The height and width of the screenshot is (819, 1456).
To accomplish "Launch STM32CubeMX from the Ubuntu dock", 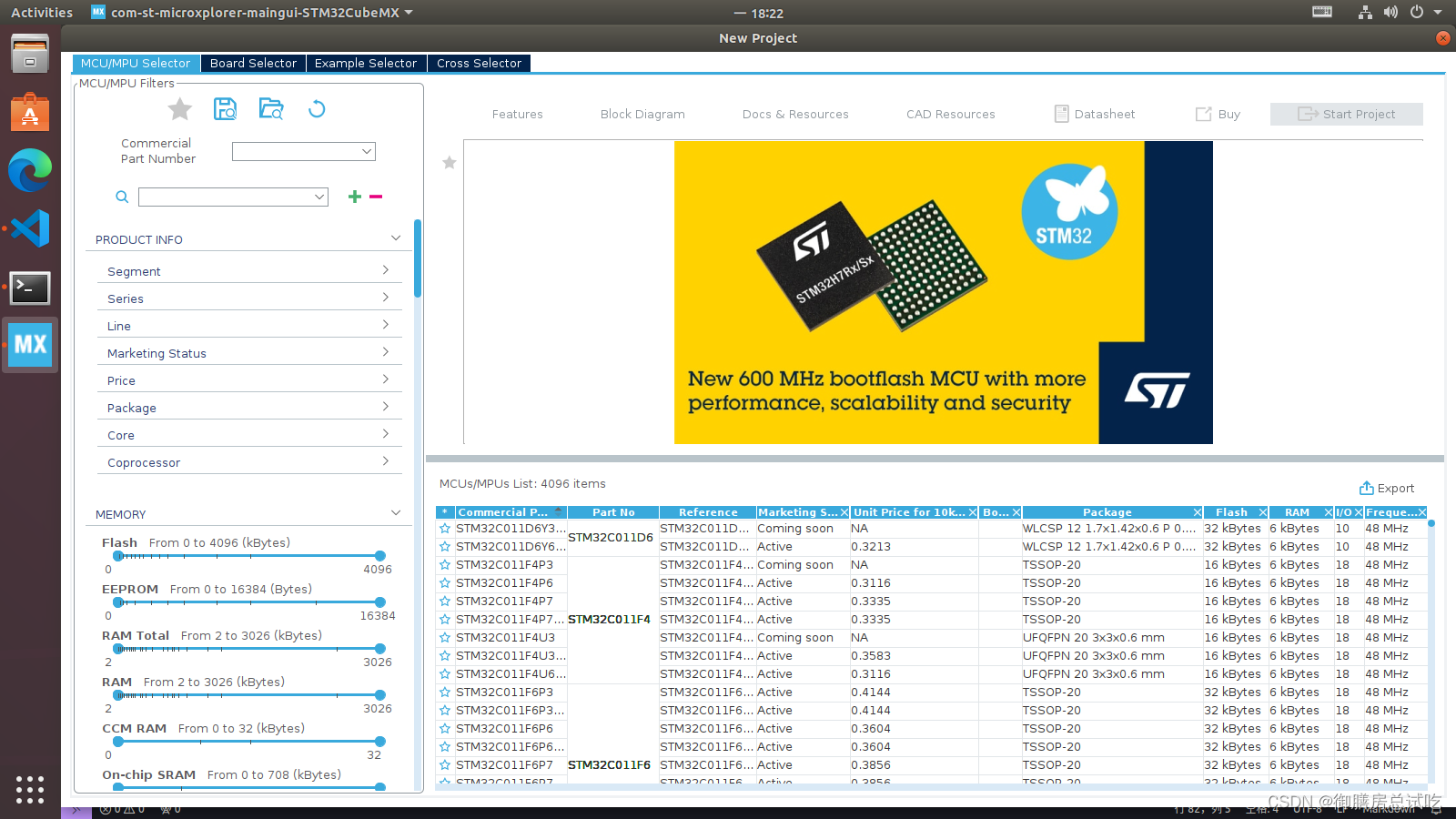I will [30, 345].
